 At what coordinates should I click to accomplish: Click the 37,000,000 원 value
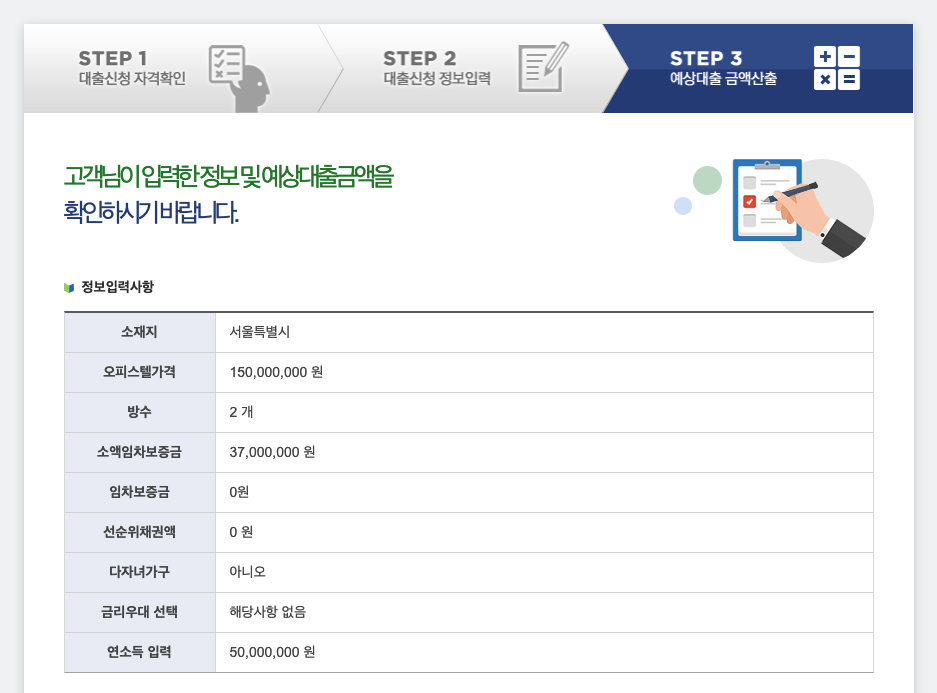pos(272,452)
